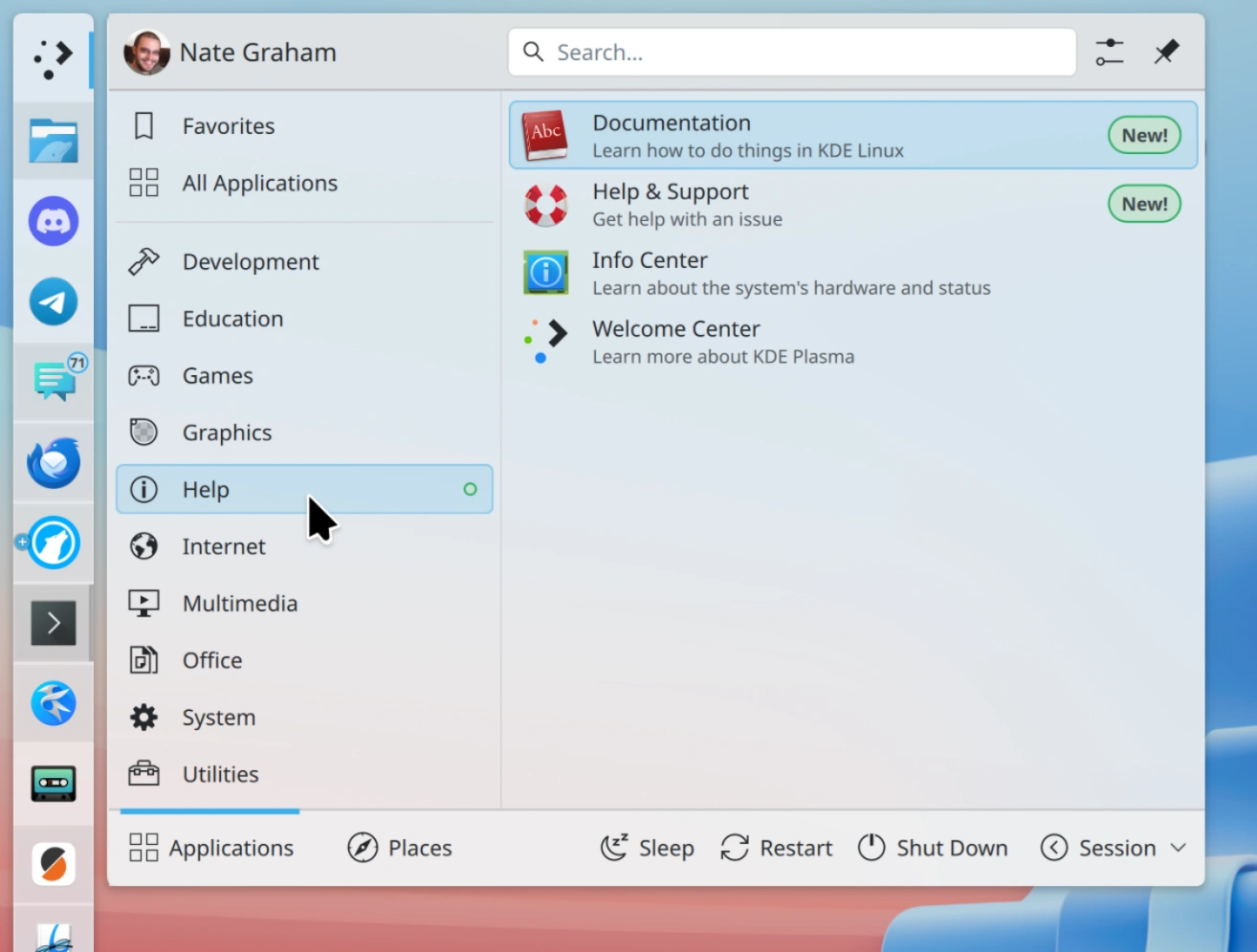This screenshot has height=952, width=1257.
Task: Launch Info Center
Action: pos(852,274)
